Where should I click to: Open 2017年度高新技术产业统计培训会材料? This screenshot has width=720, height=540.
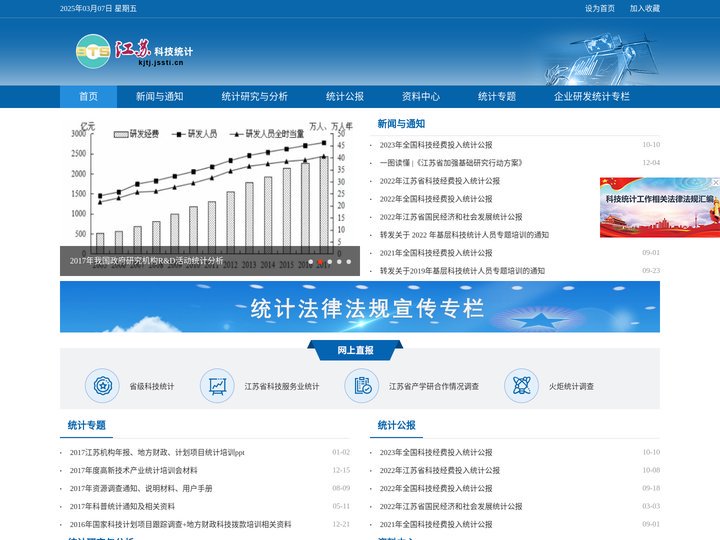[x=134, y=470]
